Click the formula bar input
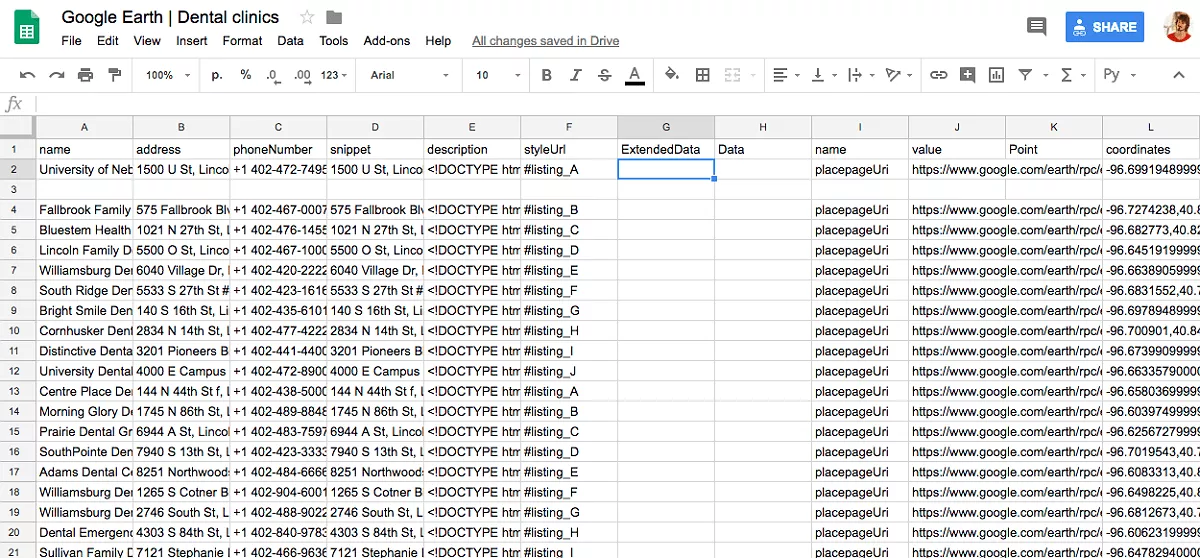Screen dimensions: 1200x558 617,104
